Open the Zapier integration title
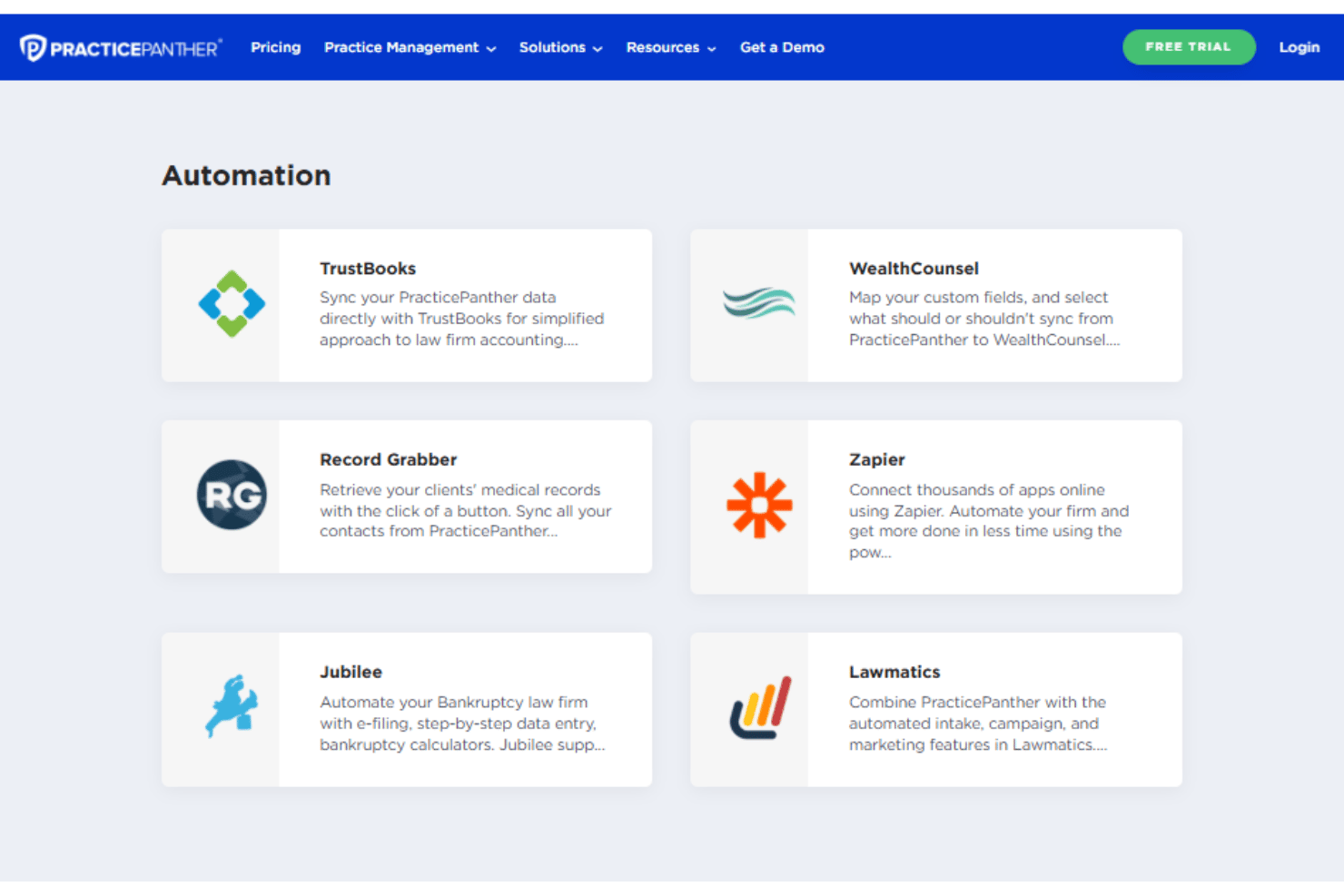The height and width of the screenshot is (896, 1344). point(876,459)
